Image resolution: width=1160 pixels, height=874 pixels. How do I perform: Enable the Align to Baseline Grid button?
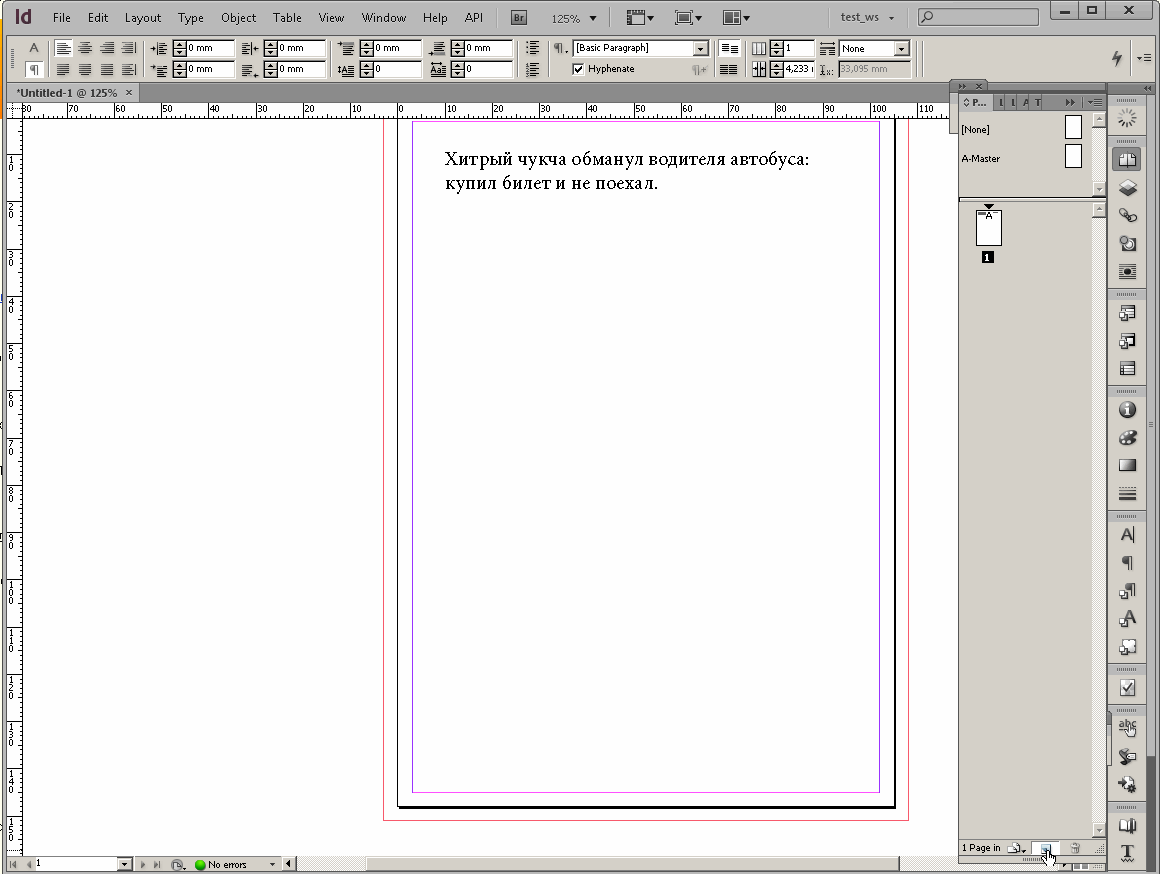729,70
